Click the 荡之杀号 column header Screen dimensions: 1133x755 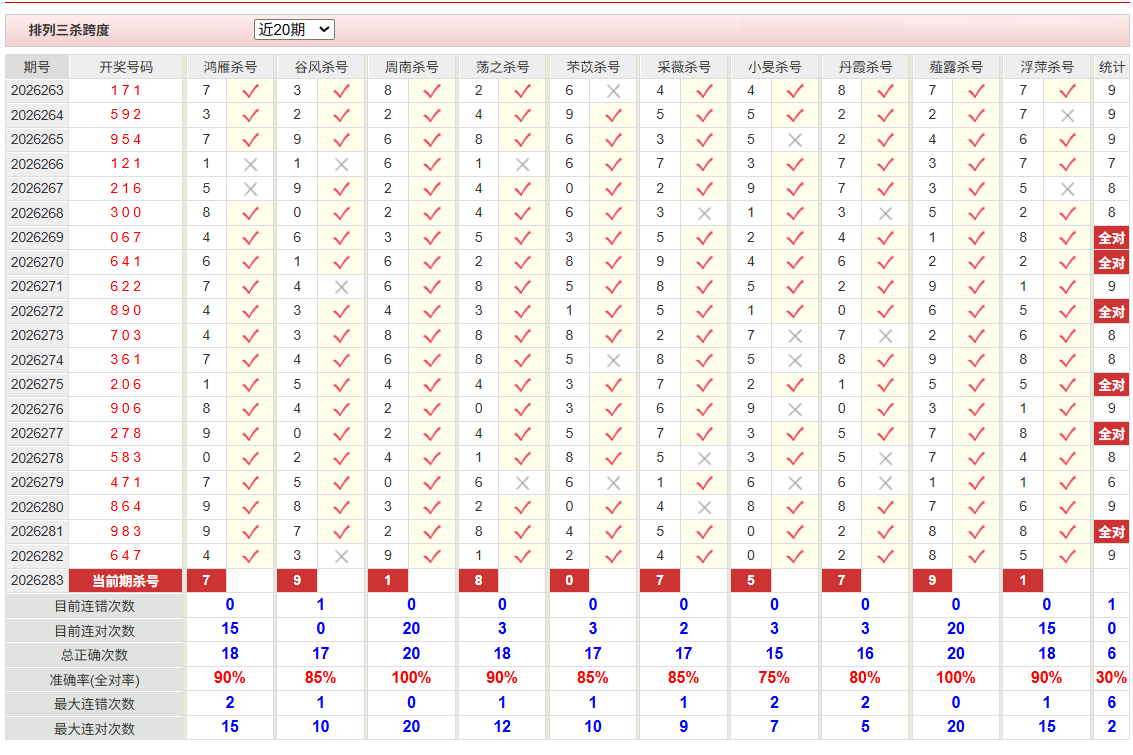502,67
